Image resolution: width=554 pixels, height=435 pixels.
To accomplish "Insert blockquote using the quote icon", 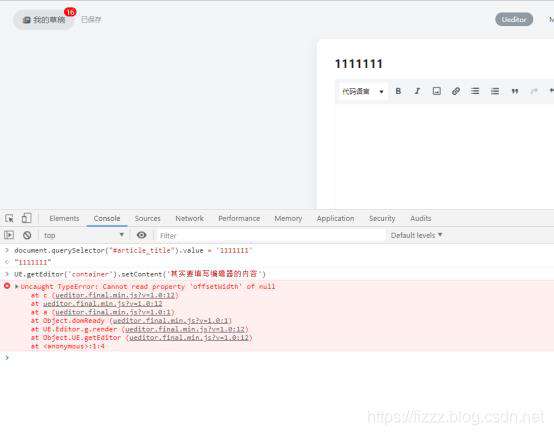I will click(x=515, y=91).
